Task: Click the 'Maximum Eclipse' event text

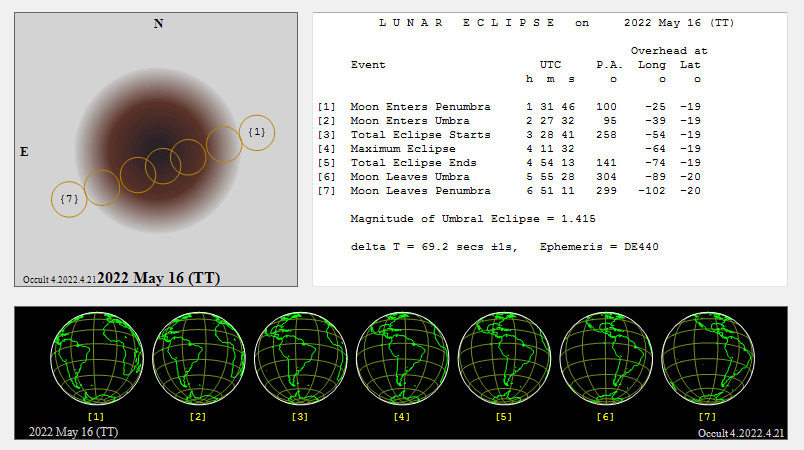Action: [x=403, y=149]
